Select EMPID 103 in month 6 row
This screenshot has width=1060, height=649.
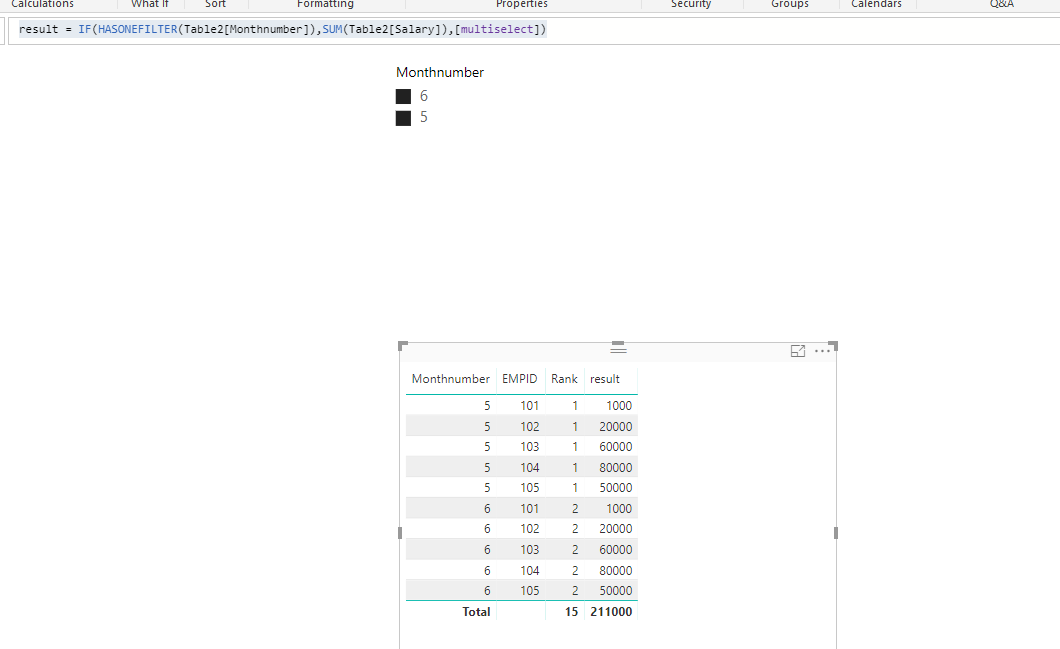[x=529, y=550]
